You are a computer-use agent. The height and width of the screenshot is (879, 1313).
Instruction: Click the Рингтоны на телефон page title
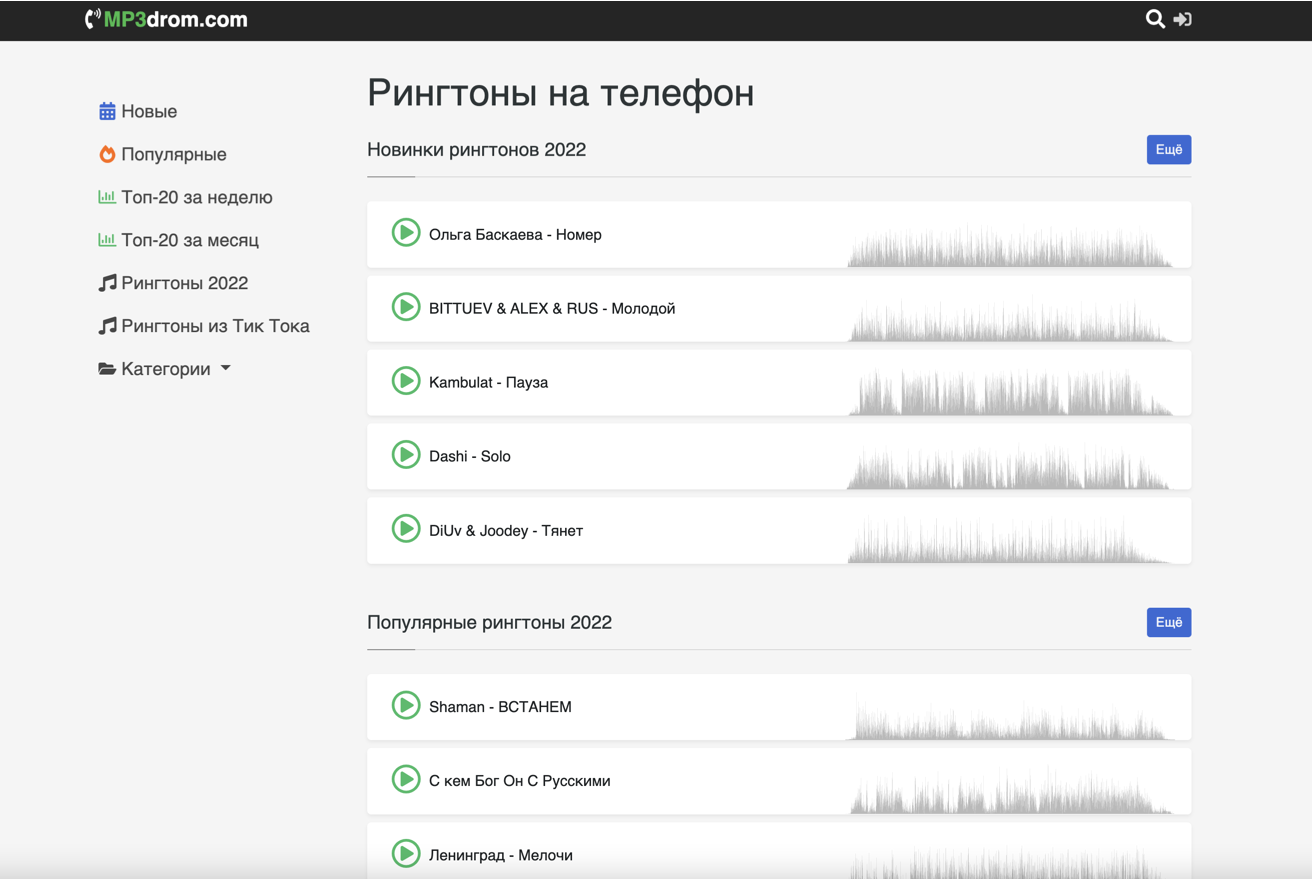click(560, 93)
